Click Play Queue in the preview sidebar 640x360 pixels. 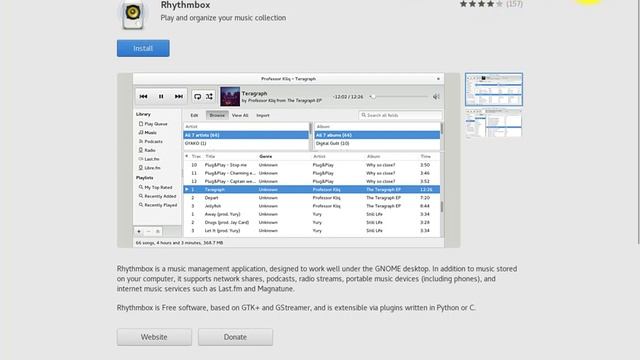coord(153,124)
